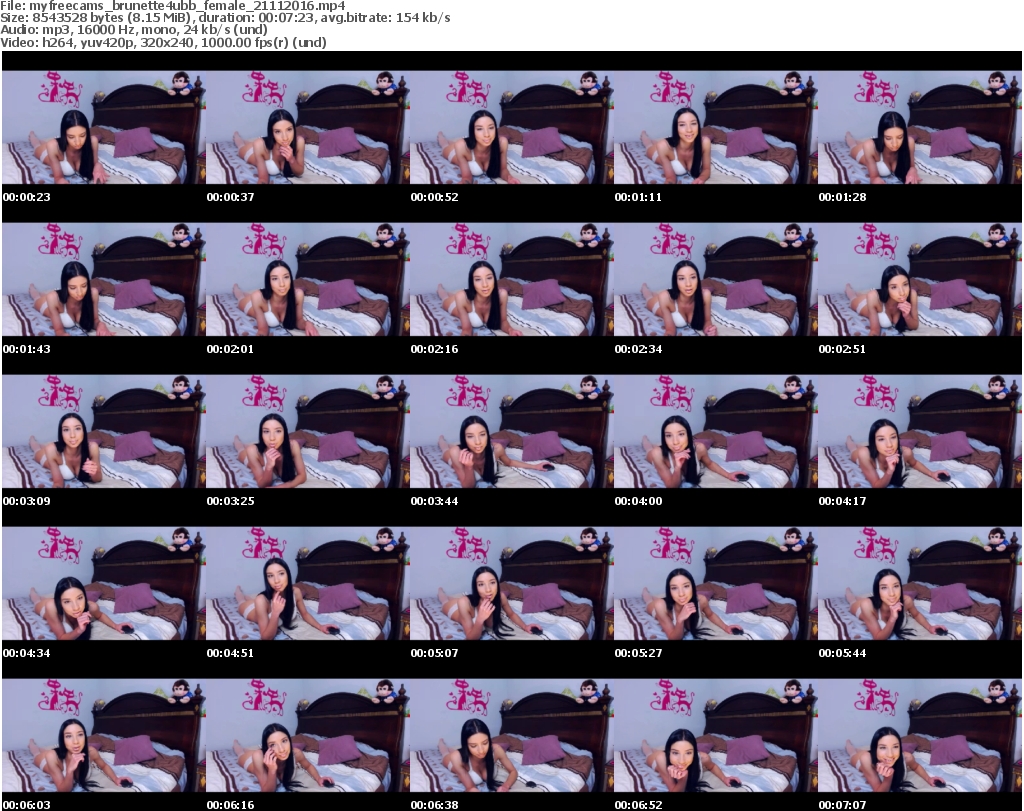Screen dimensions: 1024x811
Task: Click the timecode reading 00:05:07
Action: pyautogui.click(x=434, y=653)
